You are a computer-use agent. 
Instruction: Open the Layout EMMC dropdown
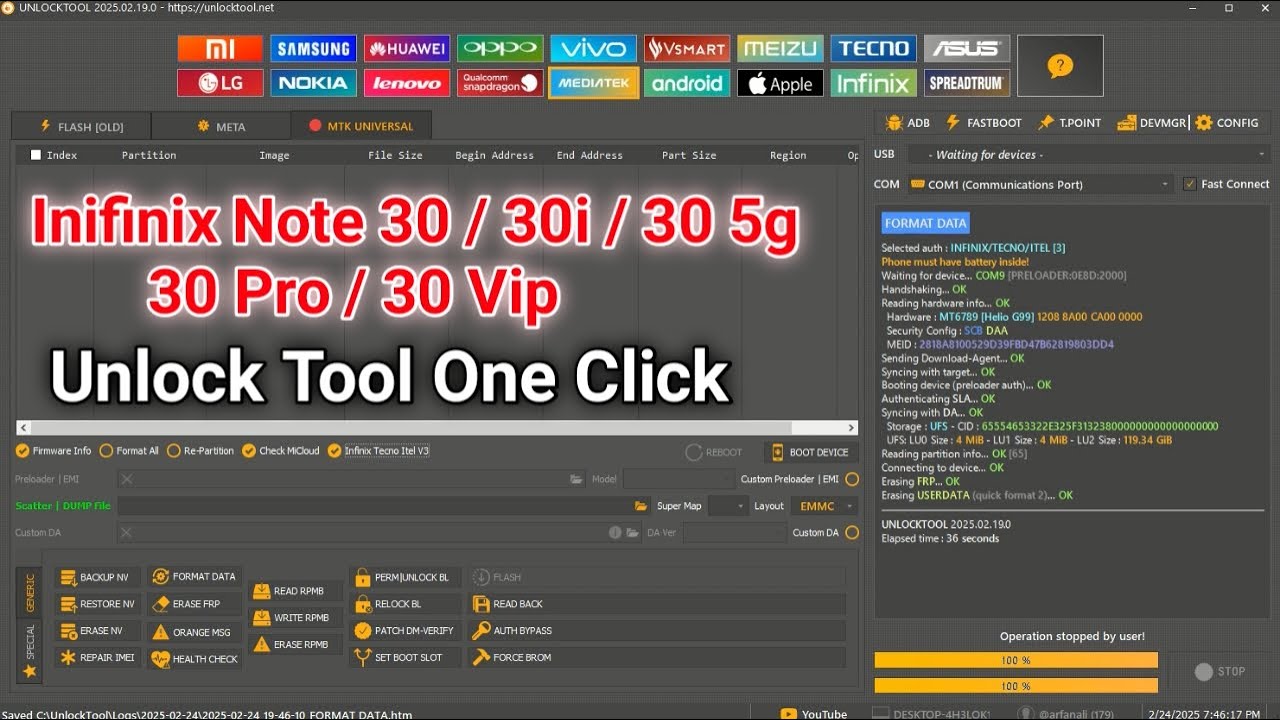click(x=824, y=506)
